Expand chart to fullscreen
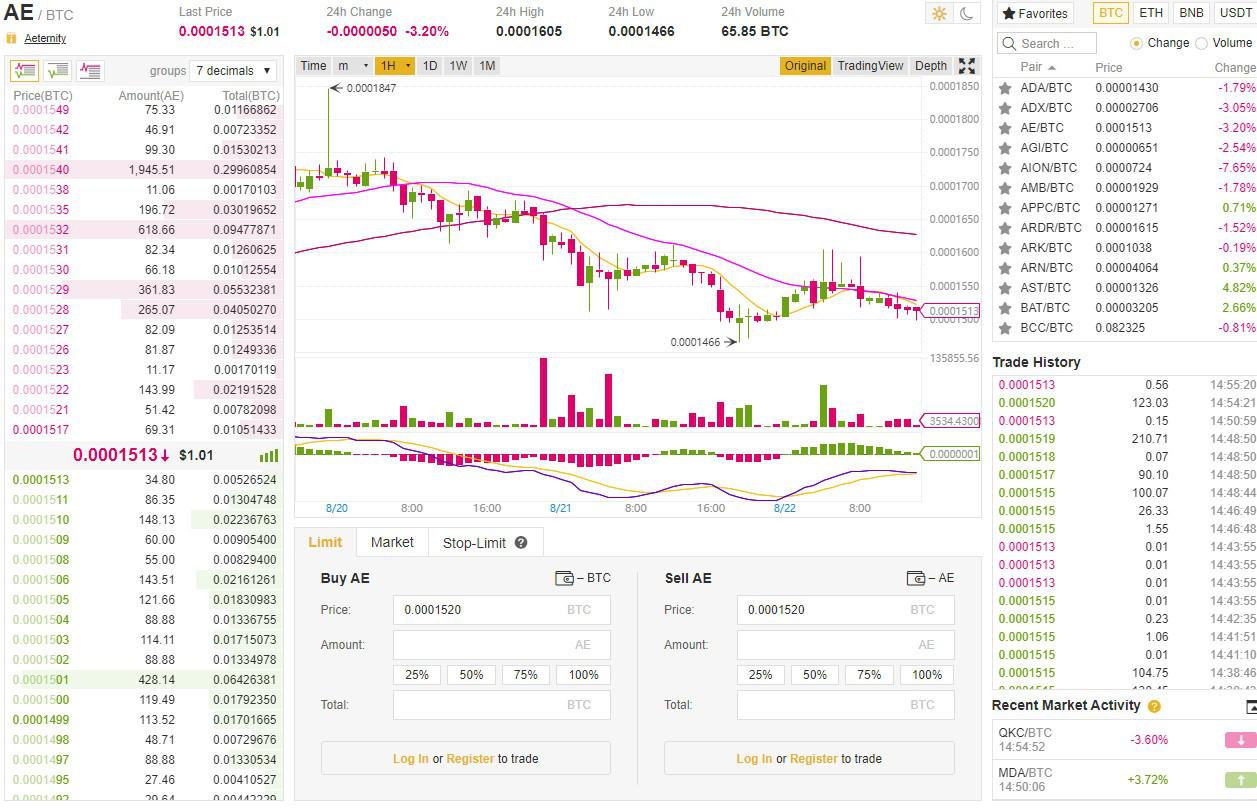The image size is (1257, 810). 967,66
